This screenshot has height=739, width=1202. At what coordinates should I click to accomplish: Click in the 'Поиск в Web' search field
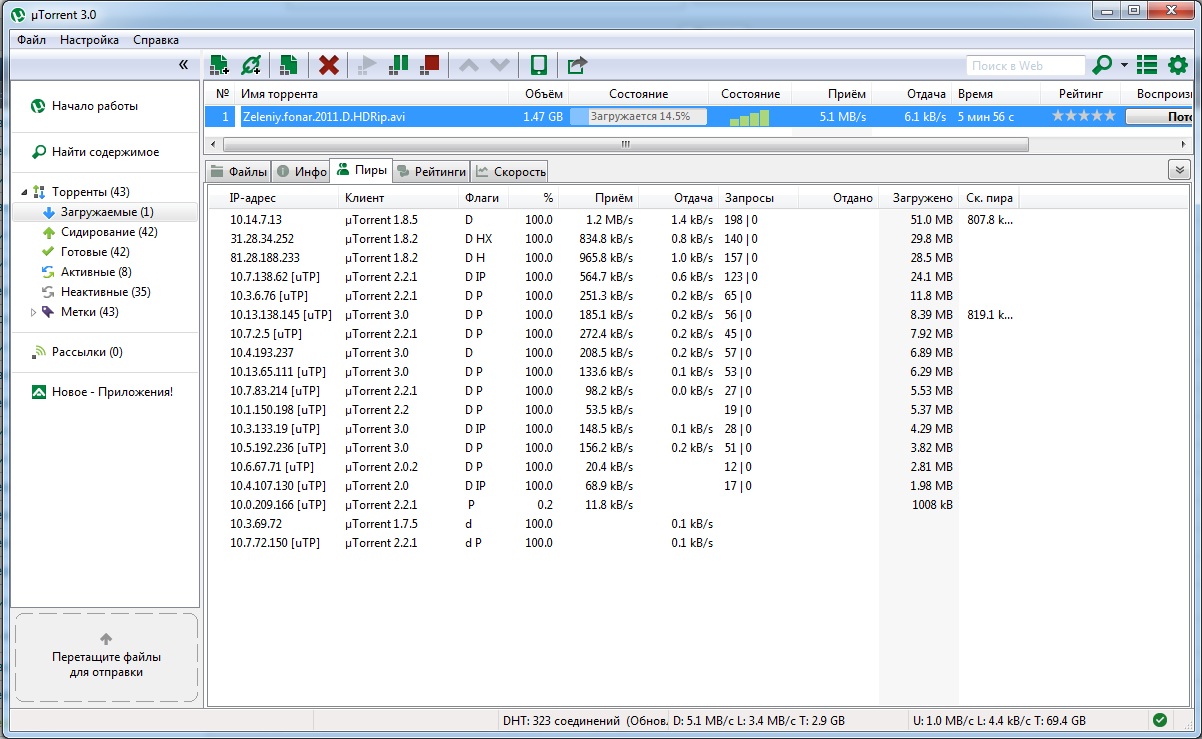(1025, 65)
